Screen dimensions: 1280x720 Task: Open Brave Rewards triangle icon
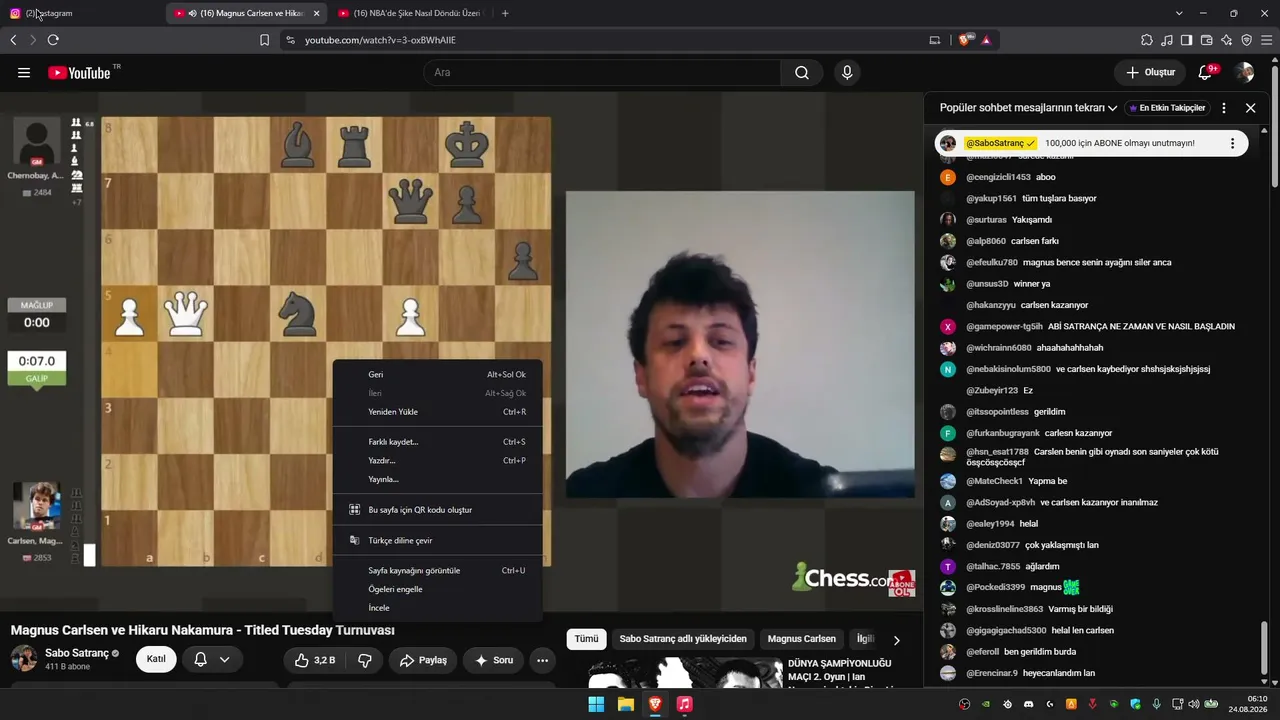(987, 40)
